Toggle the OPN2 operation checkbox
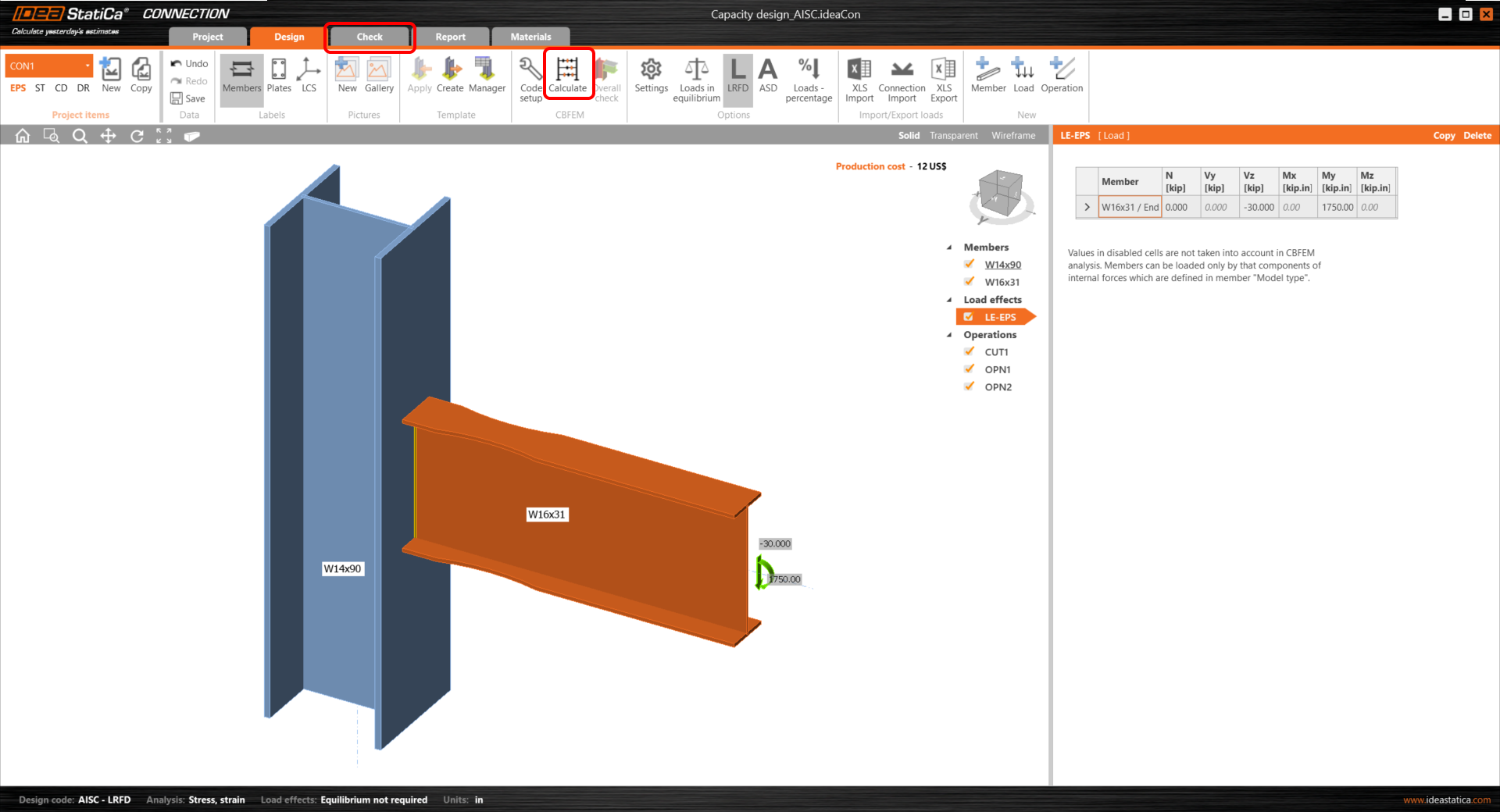The width and height of the screenshot is (1500, 812). [970, 386]
